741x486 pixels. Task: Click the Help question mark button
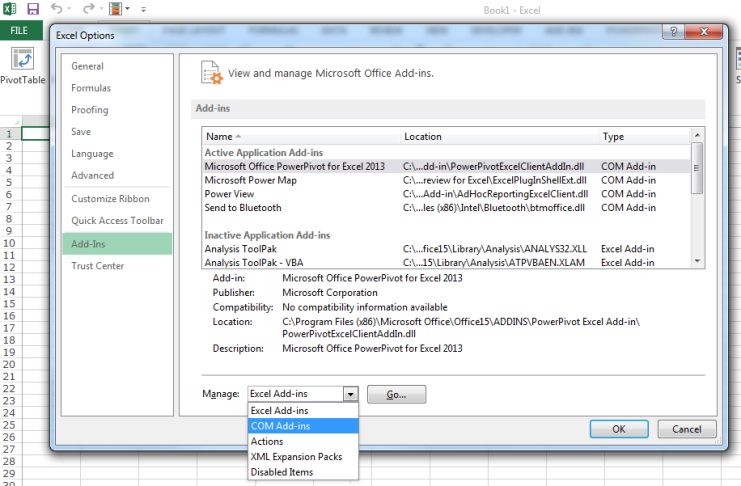673,32
